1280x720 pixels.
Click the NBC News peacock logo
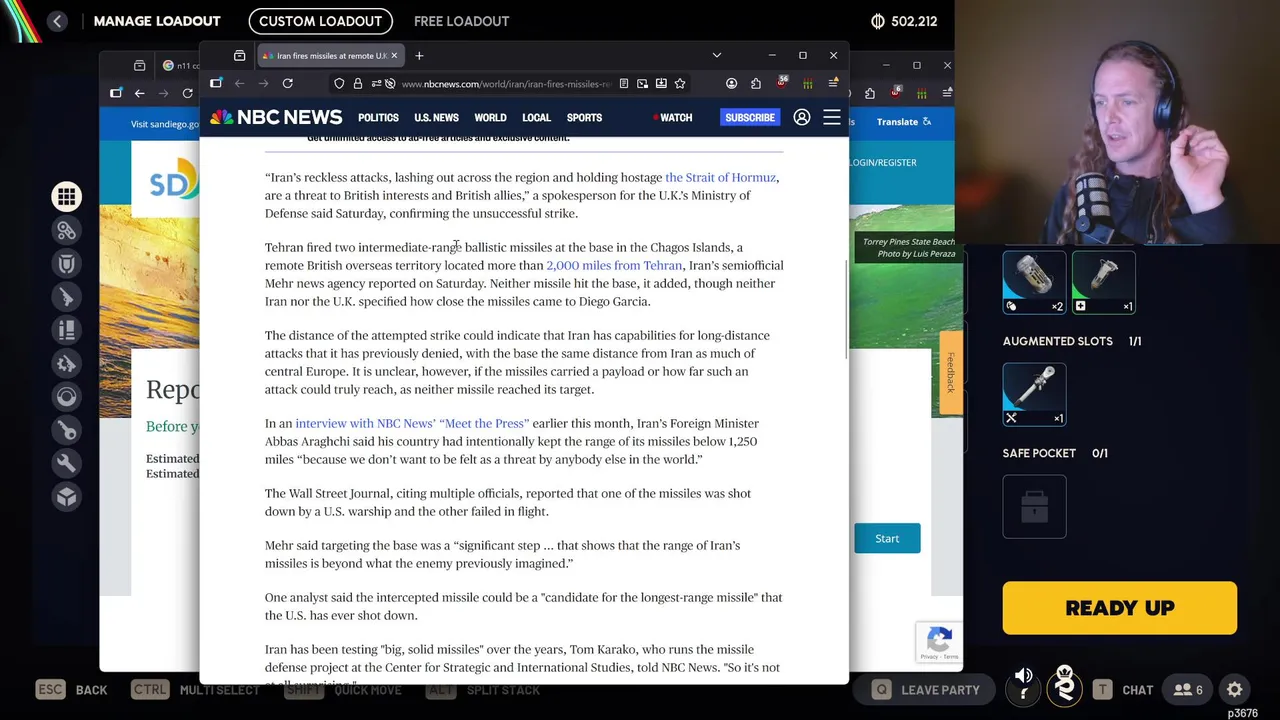tap(276, 118)
